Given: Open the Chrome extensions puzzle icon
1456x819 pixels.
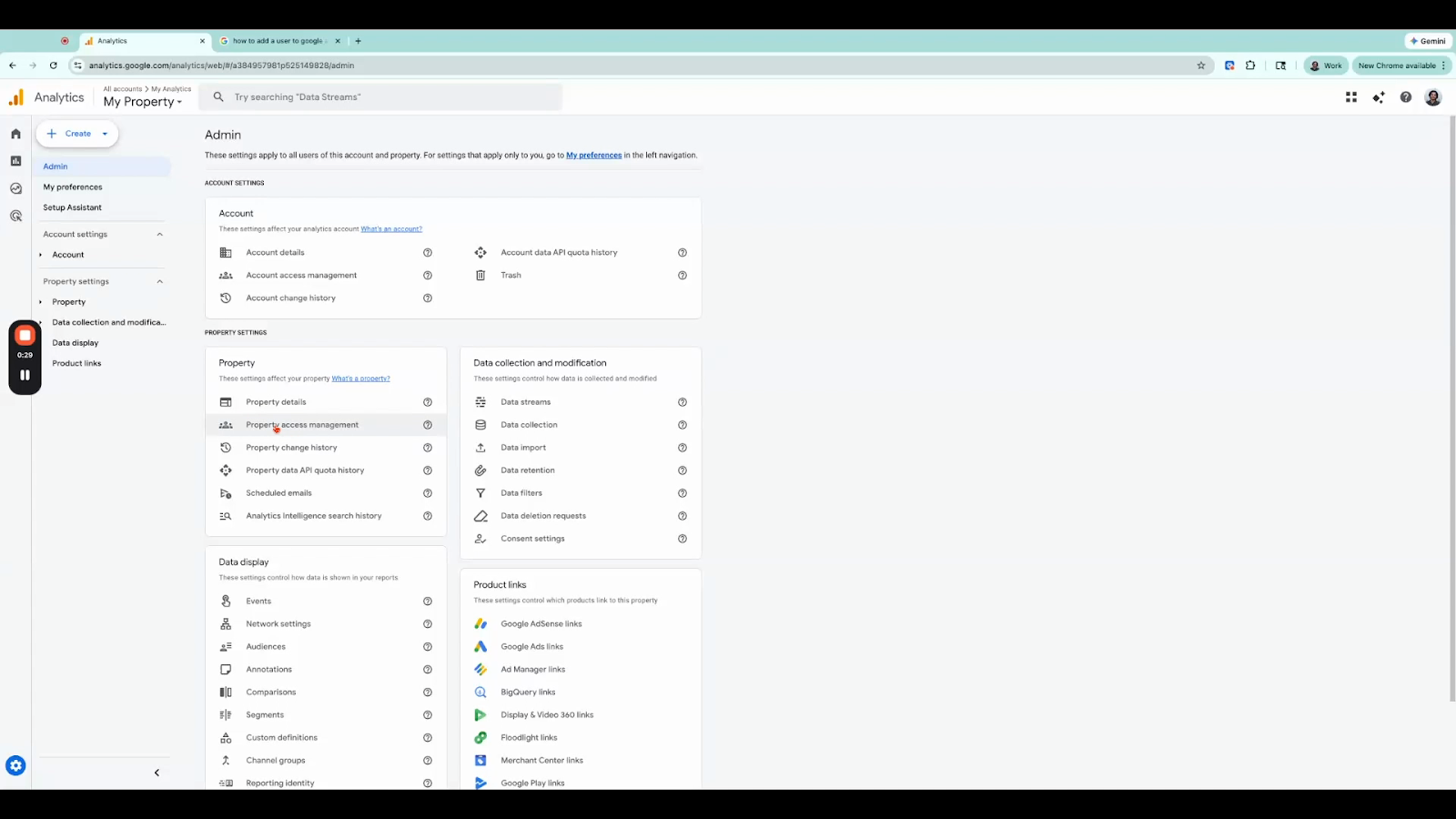Looking at the screenshot, I should click(x=1250, y=66).
